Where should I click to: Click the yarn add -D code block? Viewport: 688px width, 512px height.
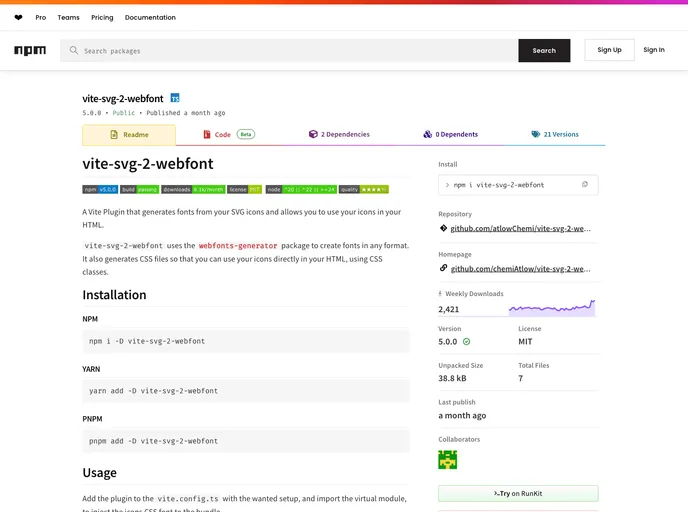click(246, 390)
